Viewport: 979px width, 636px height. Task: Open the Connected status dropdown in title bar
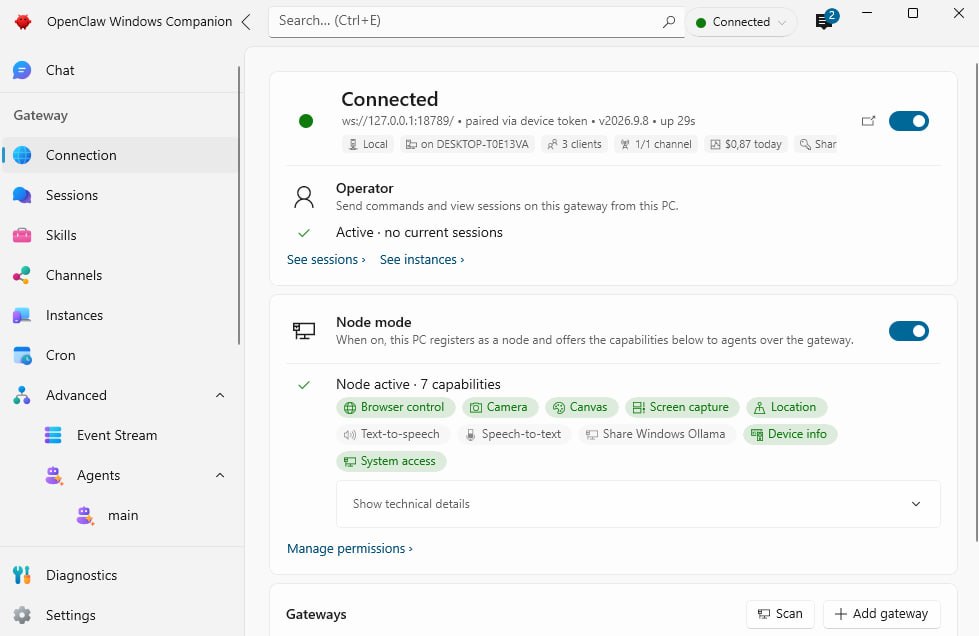(741, 22)
